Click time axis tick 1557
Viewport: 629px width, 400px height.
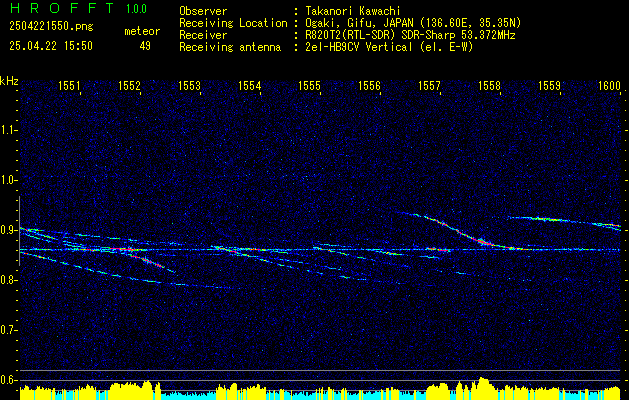(x=429, y=85)
